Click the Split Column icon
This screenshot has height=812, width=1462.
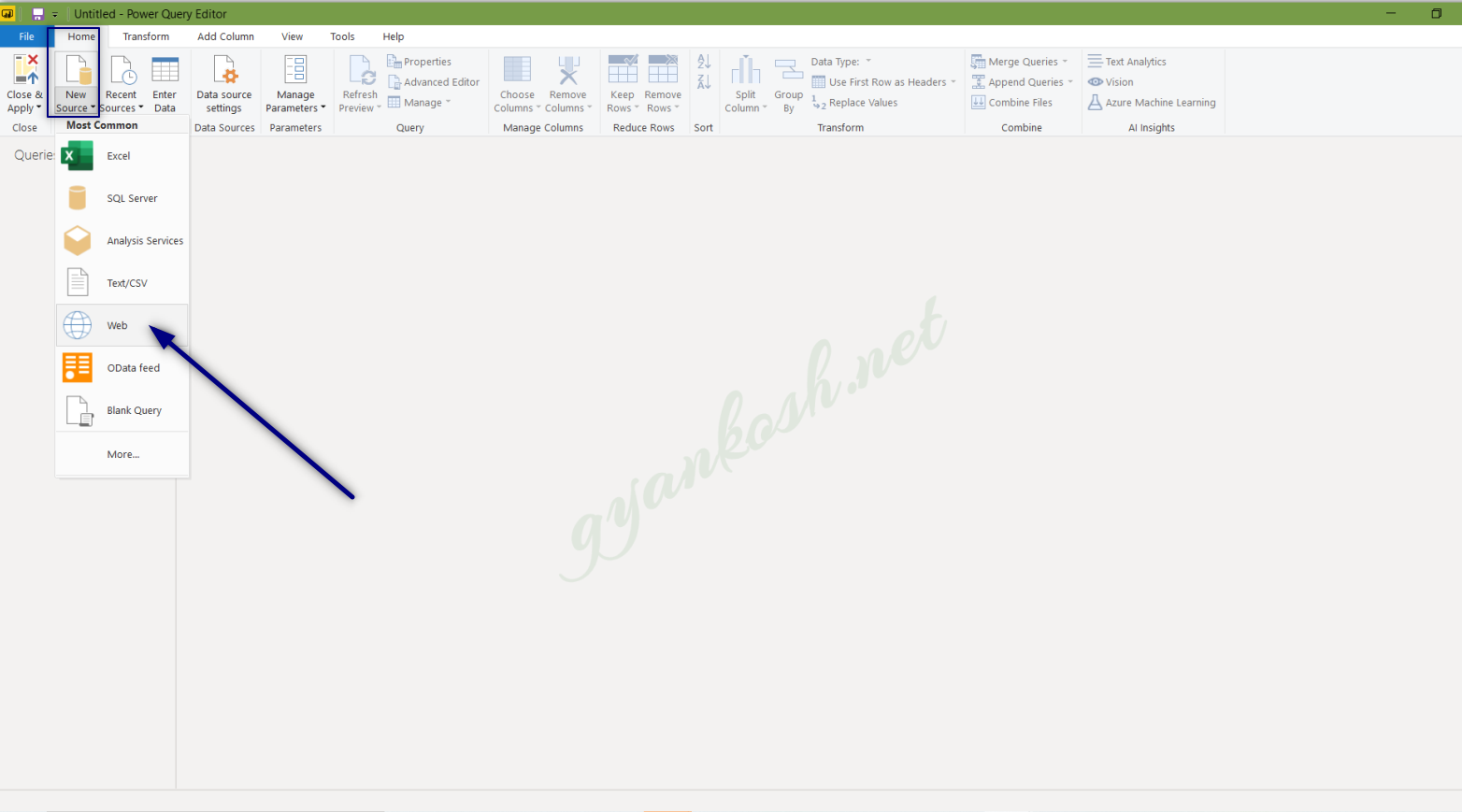(745, 70)
